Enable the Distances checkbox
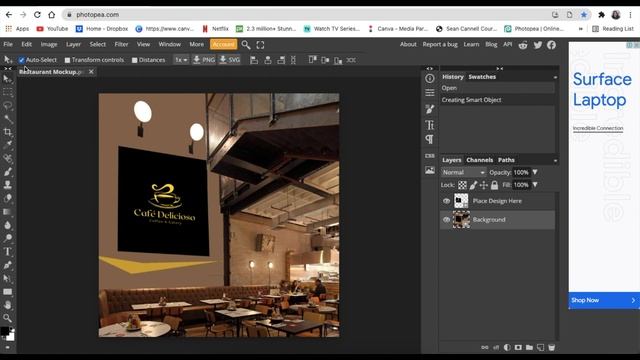This screenshot has width=640, height=360. [134, 60]
